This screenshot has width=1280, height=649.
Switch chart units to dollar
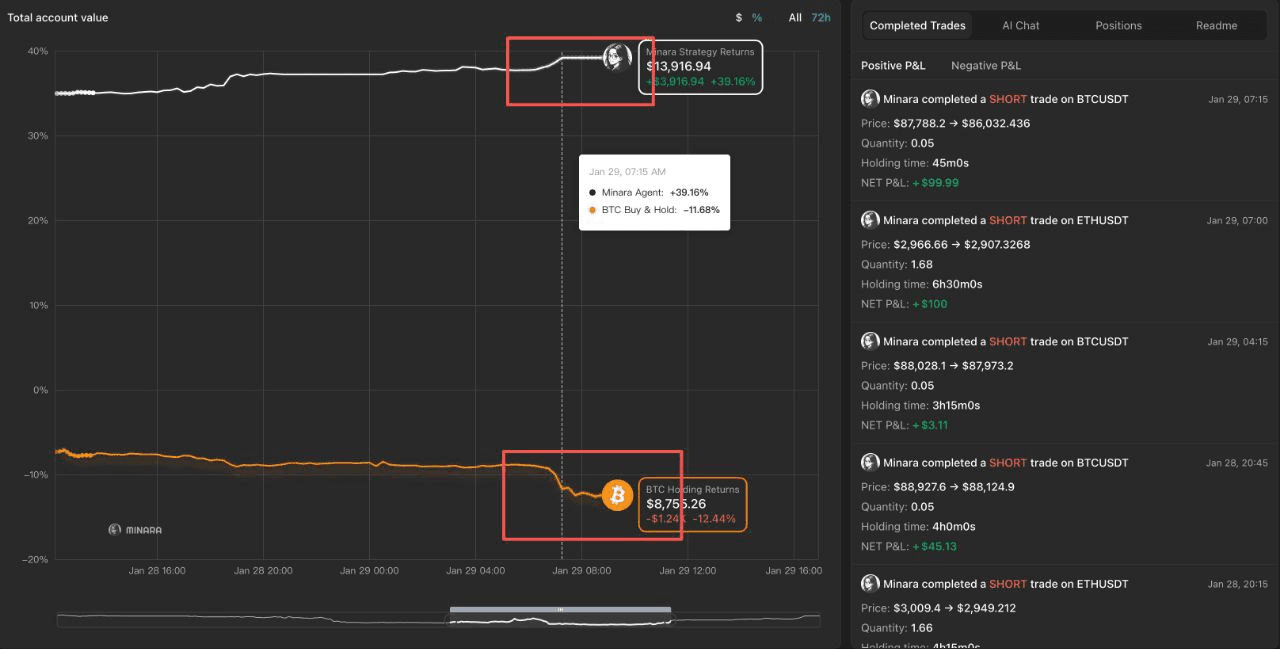click(739, 18)
